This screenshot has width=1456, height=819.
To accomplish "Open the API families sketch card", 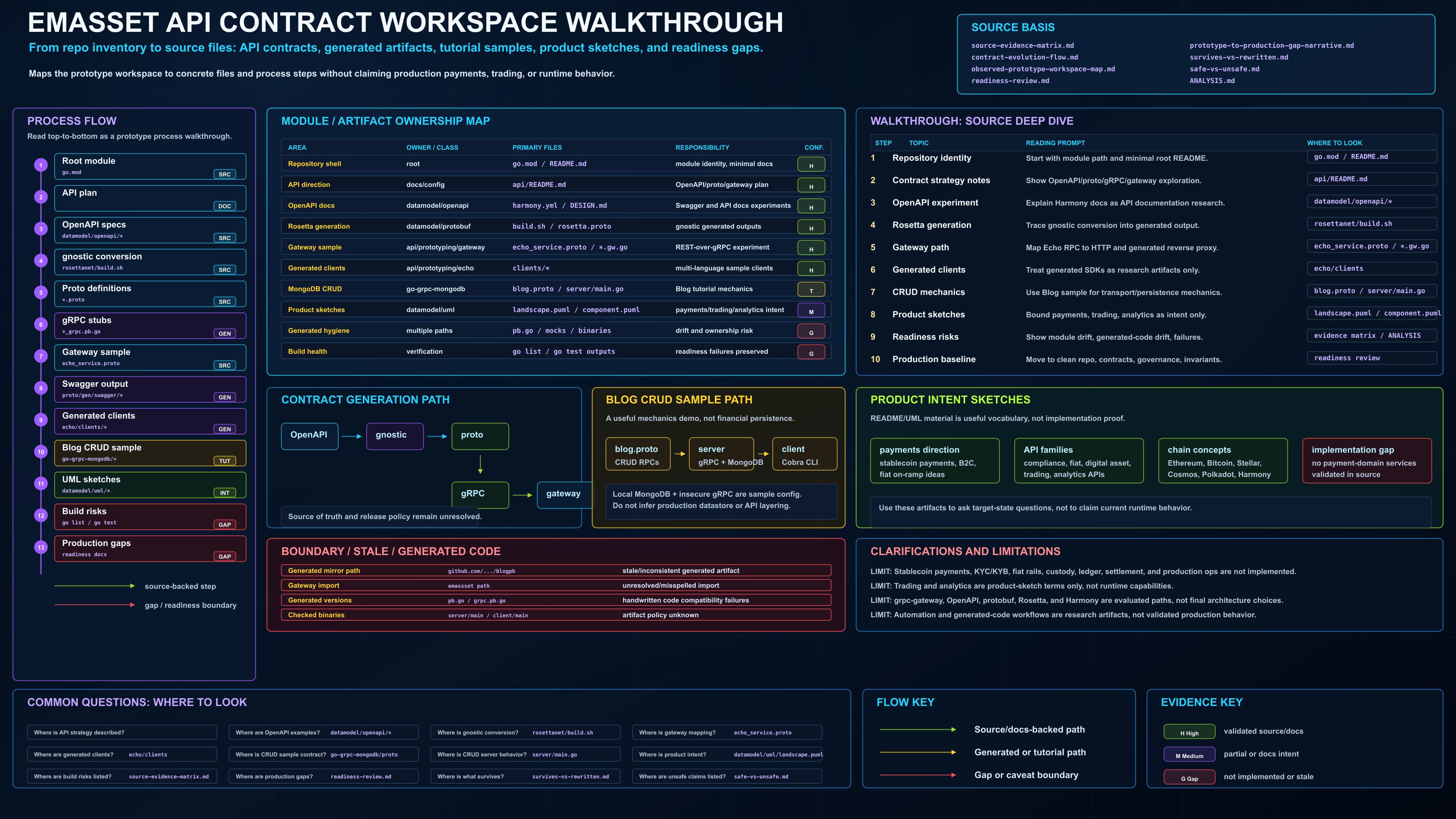I will (x=1079, y=461).
